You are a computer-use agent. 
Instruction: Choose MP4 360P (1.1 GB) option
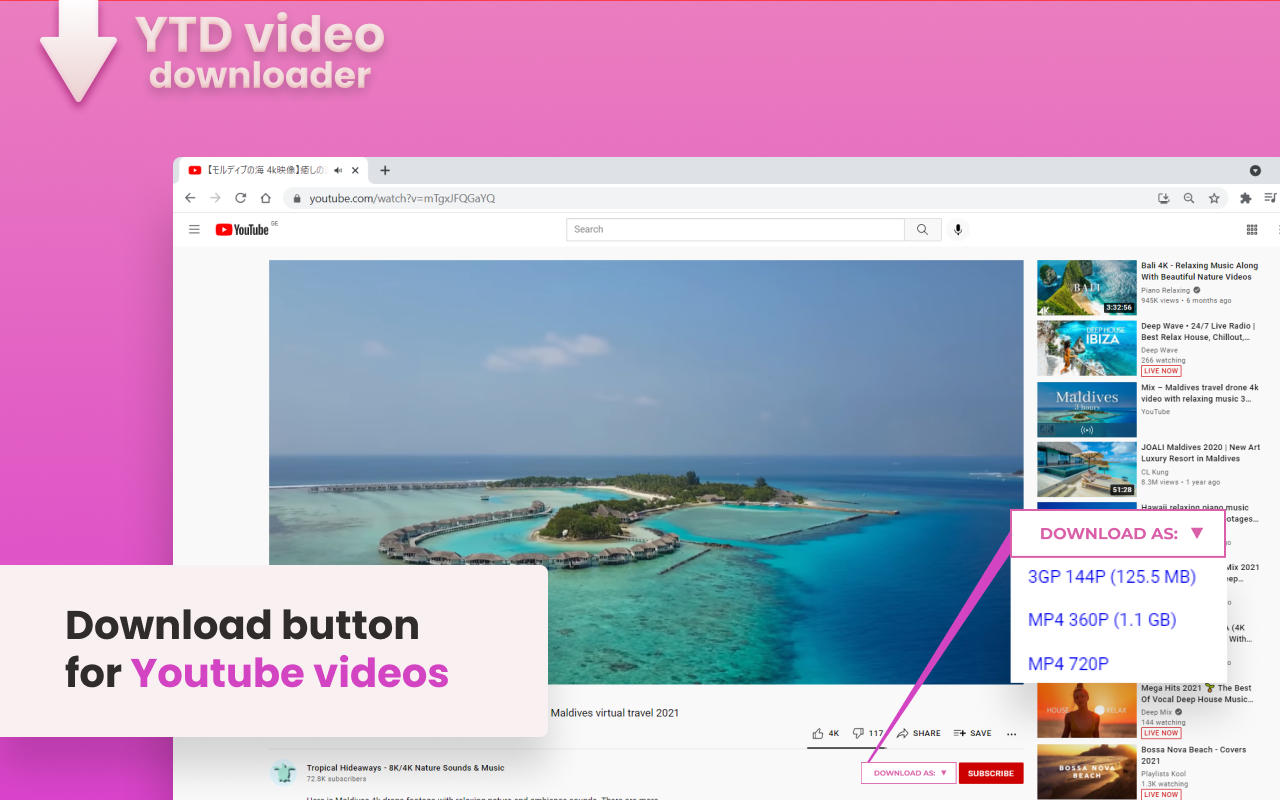point(1101,620)
